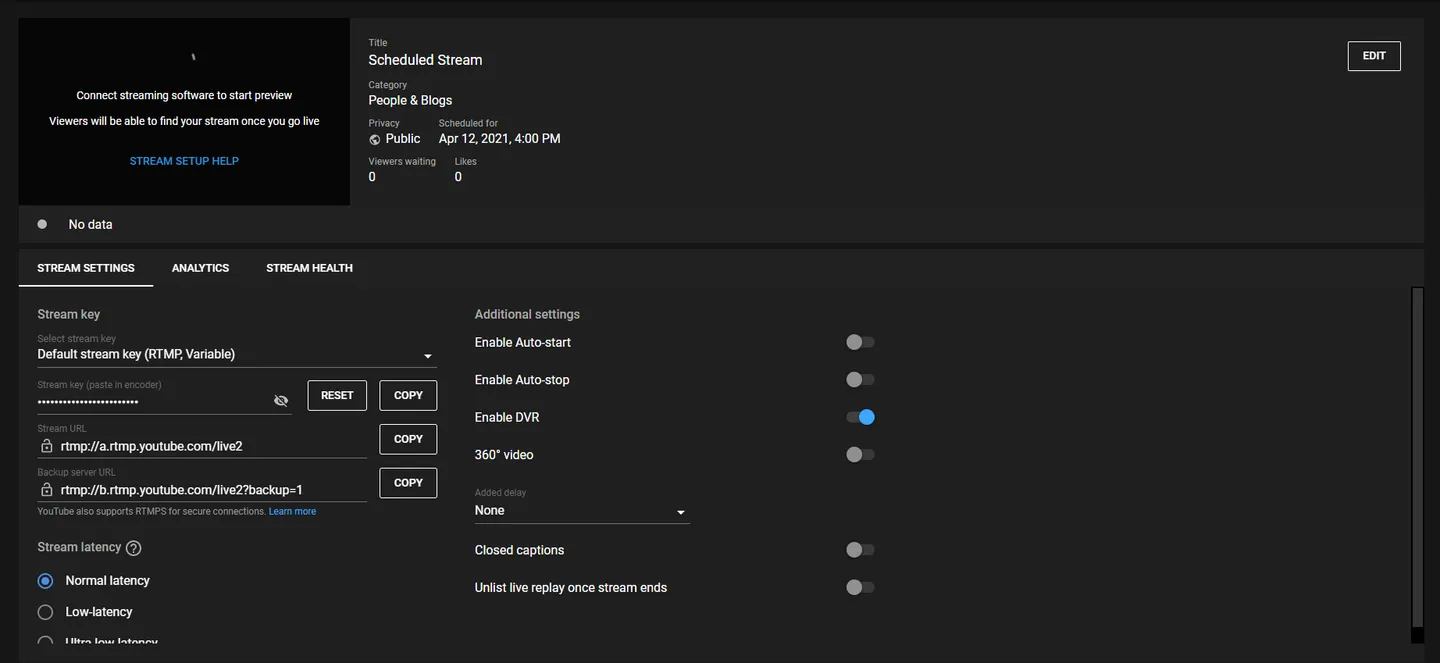Click the globe icon next to Public privacy
This screenshot has width=1440, height=663.
tap(375, 140)
